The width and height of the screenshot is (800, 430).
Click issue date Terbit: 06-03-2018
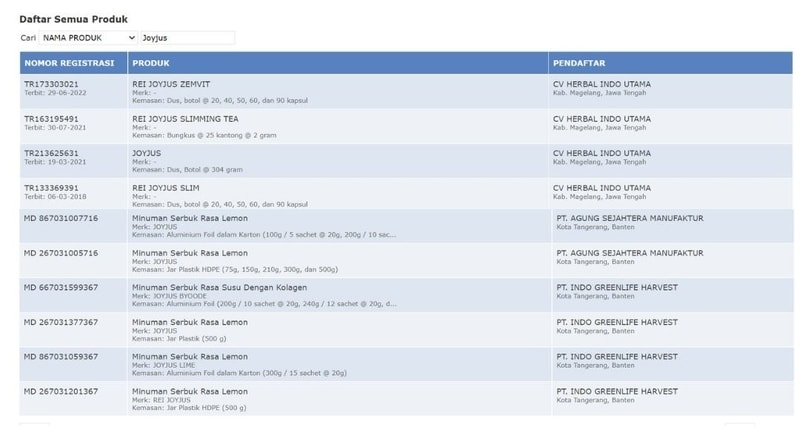point(55,196)
